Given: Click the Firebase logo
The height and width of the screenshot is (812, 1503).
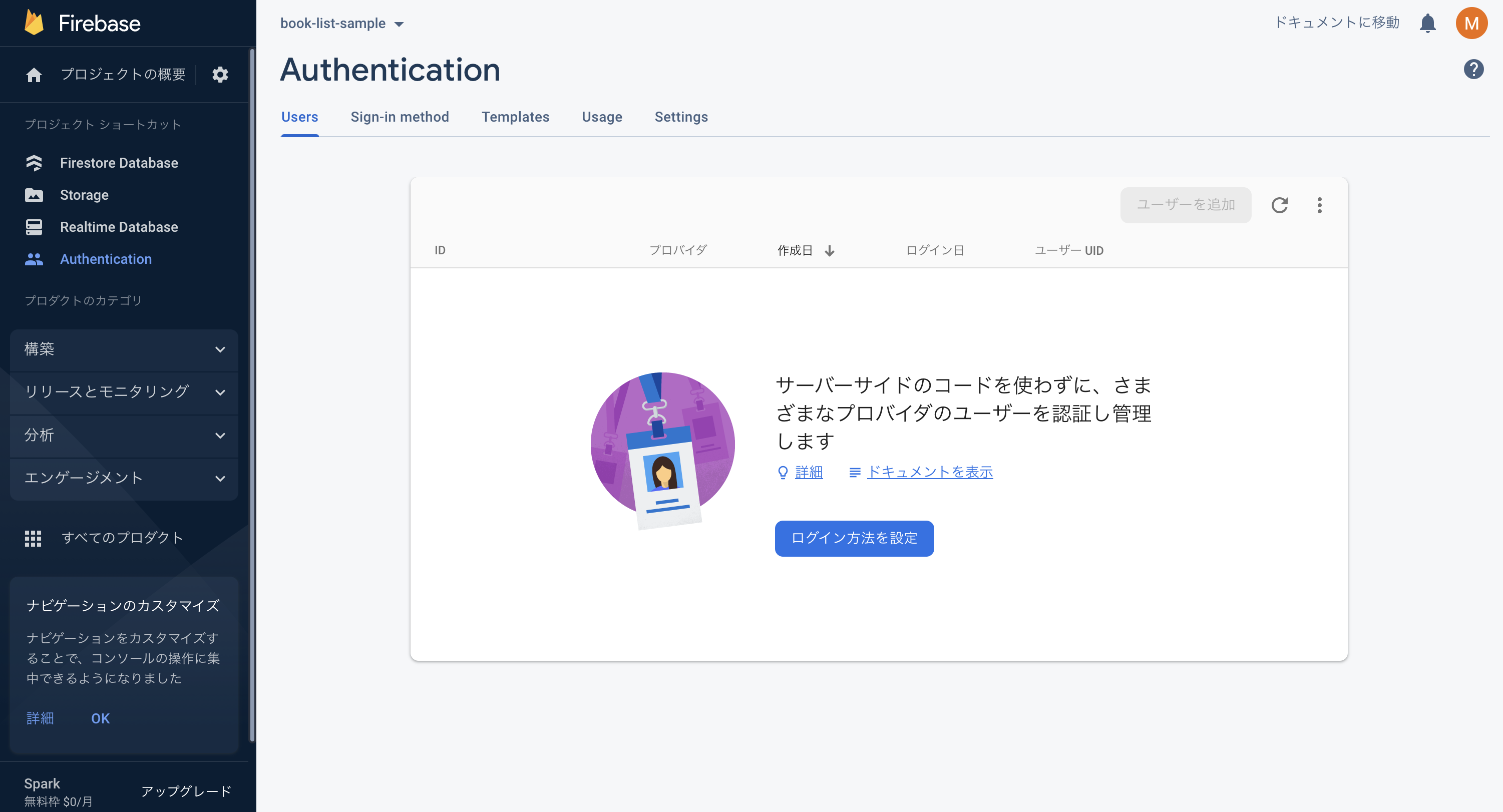Looking at the screenshot, I should (82, 23).
